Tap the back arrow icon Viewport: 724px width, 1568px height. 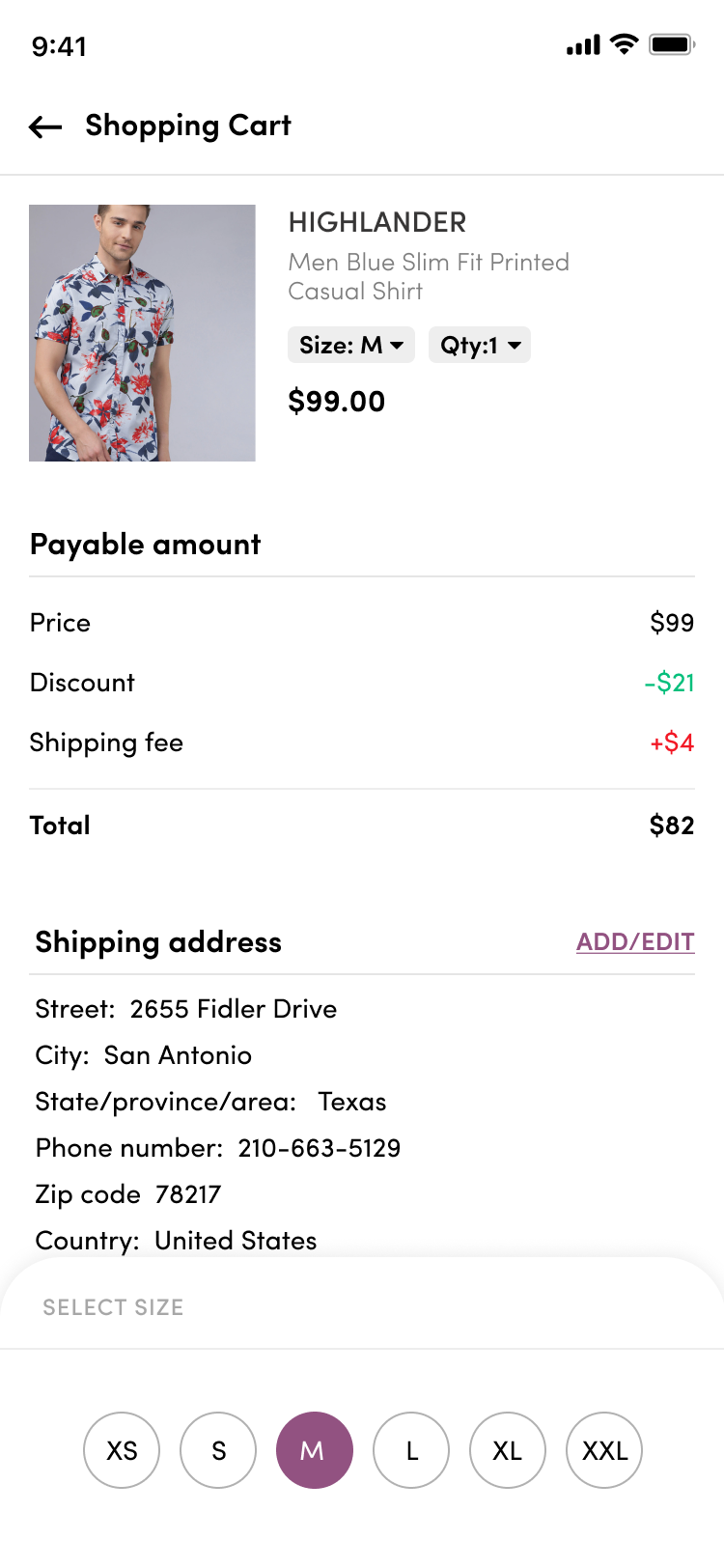pos(45,126)
